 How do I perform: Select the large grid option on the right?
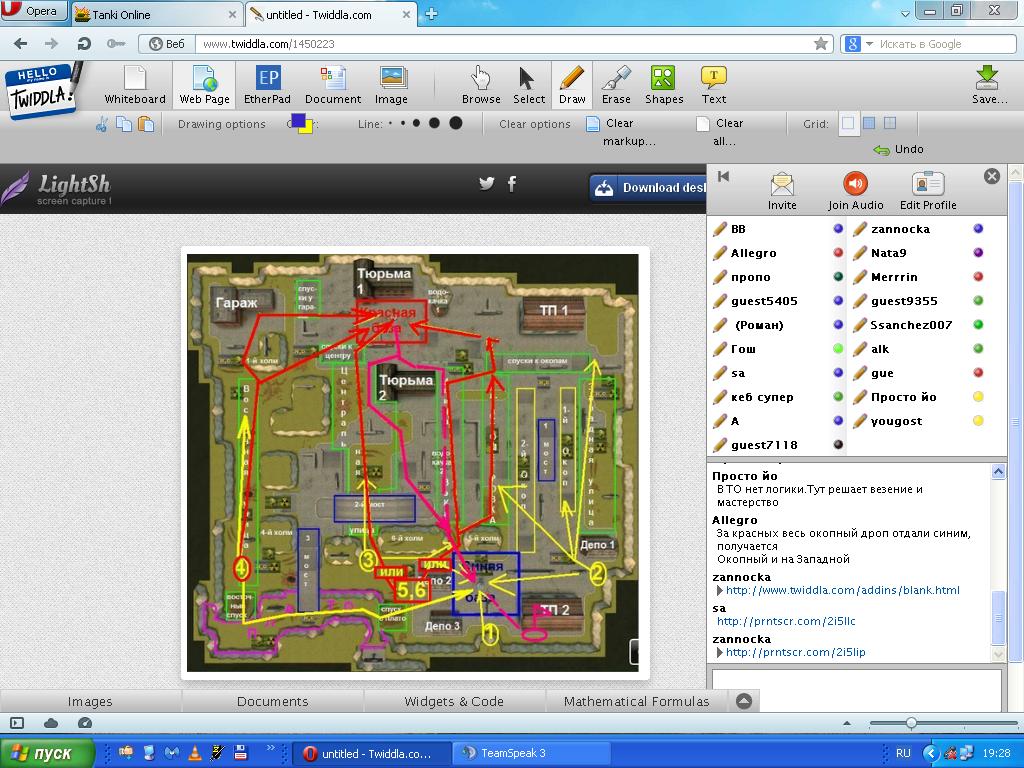(x=890, y=123)
